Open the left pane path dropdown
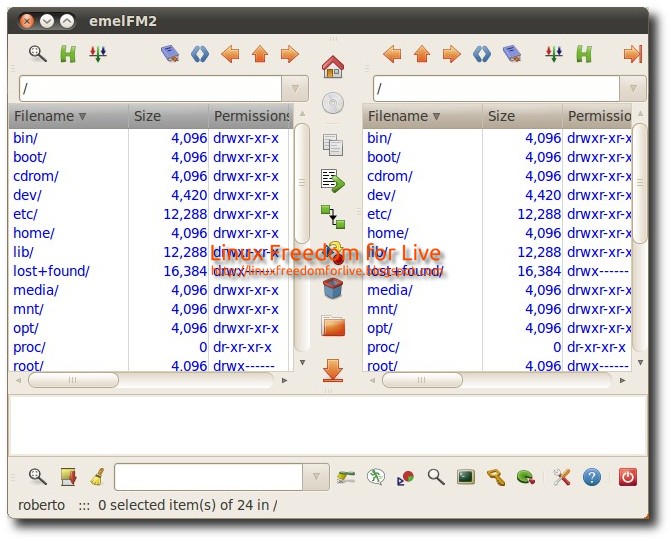The width and height of the screenshot is (672, 542). [x=295, y=89]
